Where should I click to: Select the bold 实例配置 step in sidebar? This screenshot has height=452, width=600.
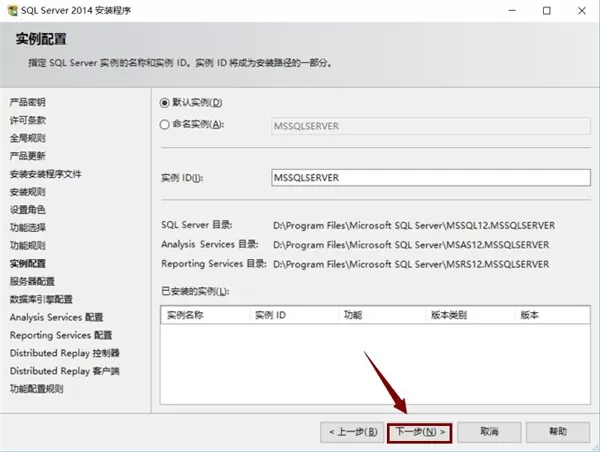coord(28,263)
